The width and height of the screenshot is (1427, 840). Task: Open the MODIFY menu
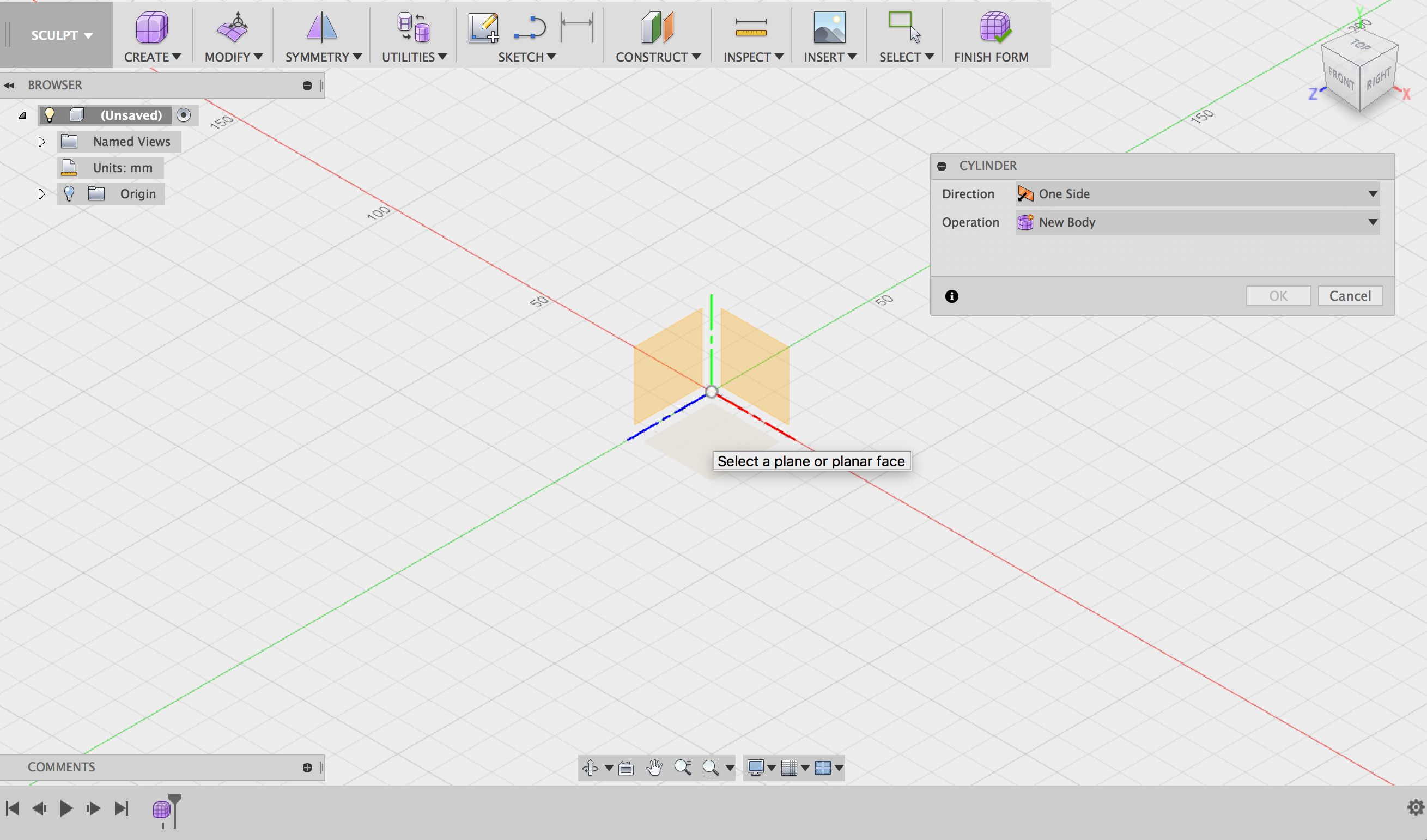[x=233, y=57]
